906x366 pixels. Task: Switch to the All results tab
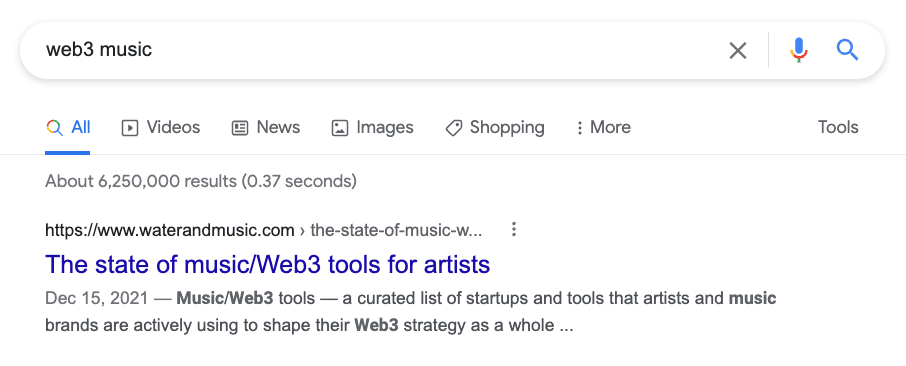pos(68,128)
